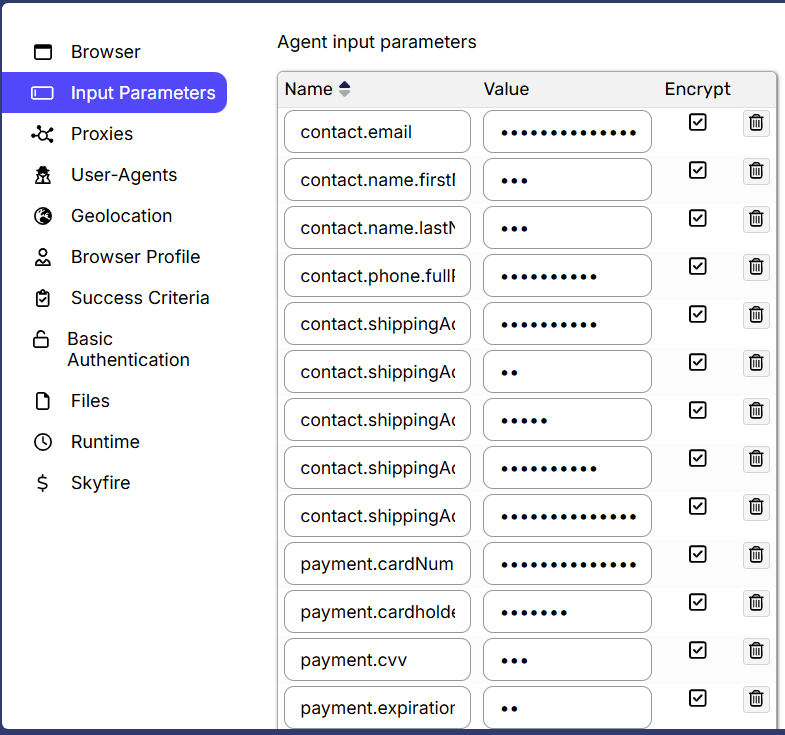Click the Browser icon in sidebar

click(42, 52)
